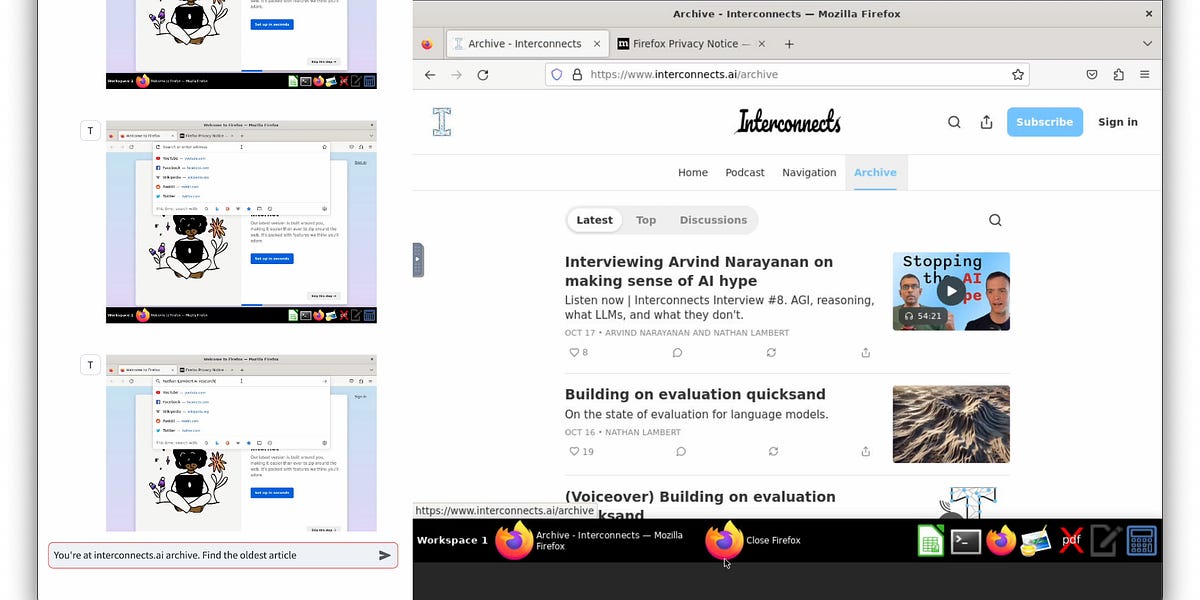1200x600 pixels.
Task: Click the Sign in link
Action: click(x=1118, y=122)
